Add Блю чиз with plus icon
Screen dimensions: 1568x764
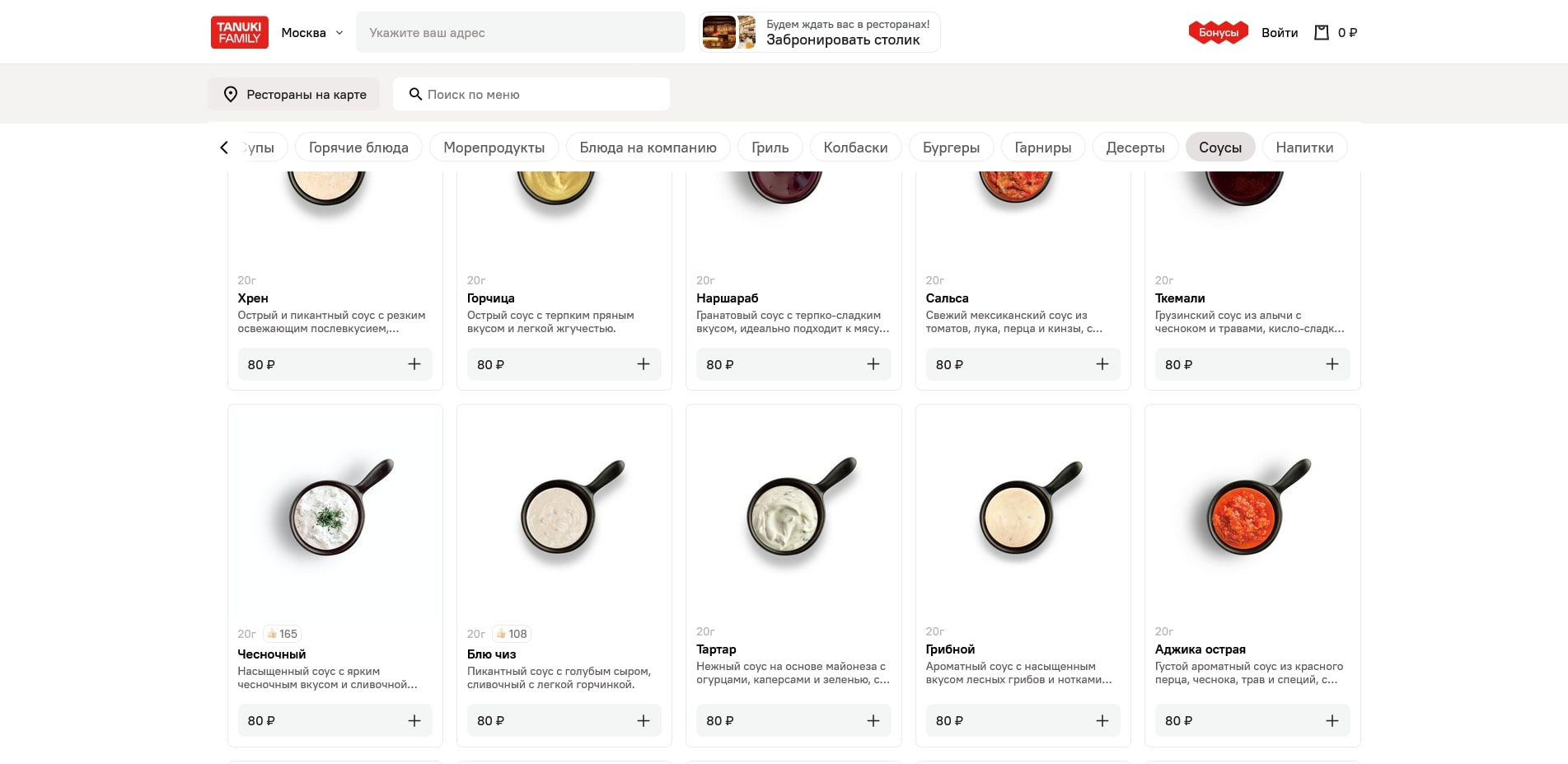pos(644,721)
